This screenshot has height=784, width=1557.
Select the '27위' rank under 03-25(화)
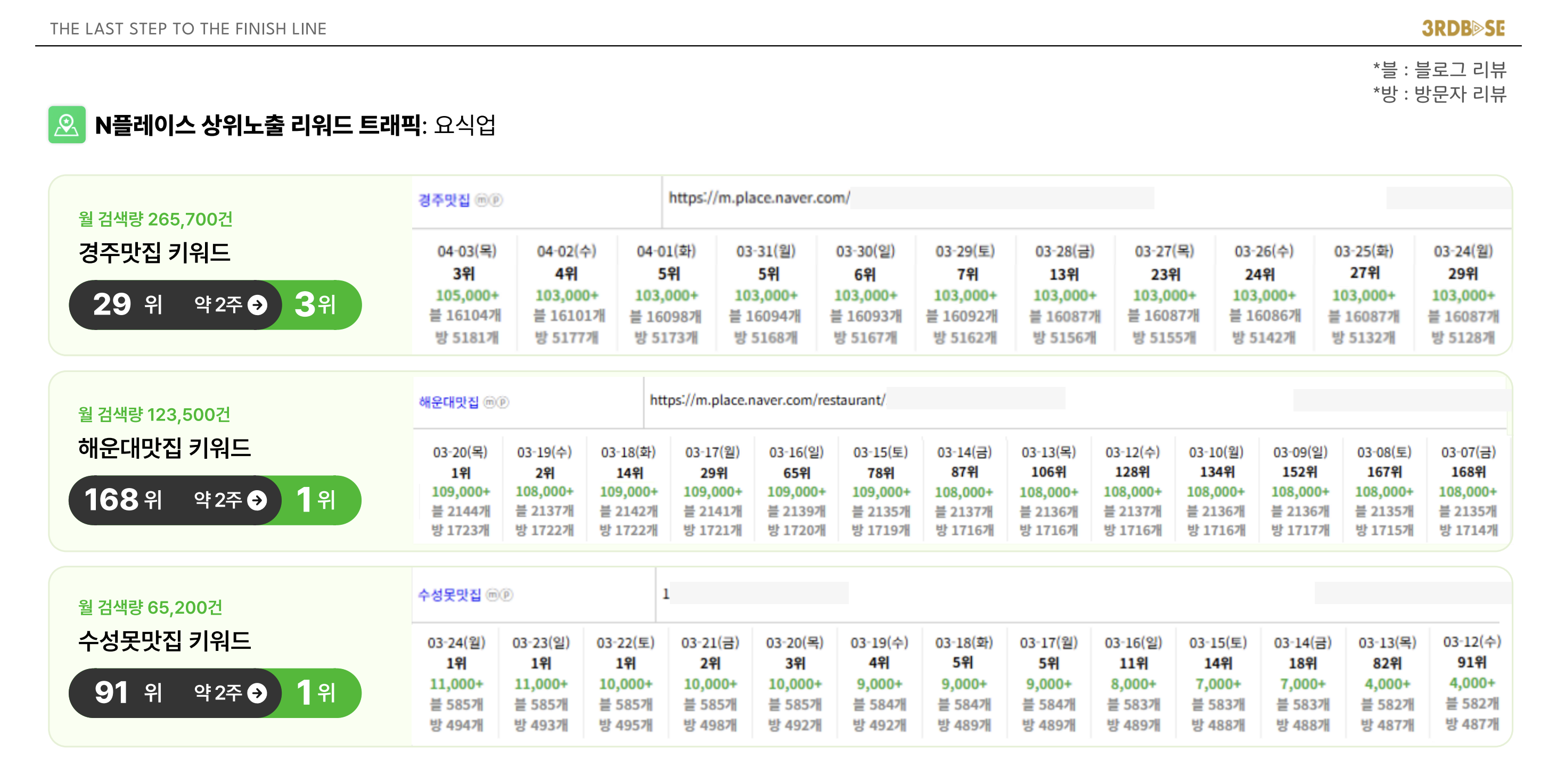click(1365, 273)
